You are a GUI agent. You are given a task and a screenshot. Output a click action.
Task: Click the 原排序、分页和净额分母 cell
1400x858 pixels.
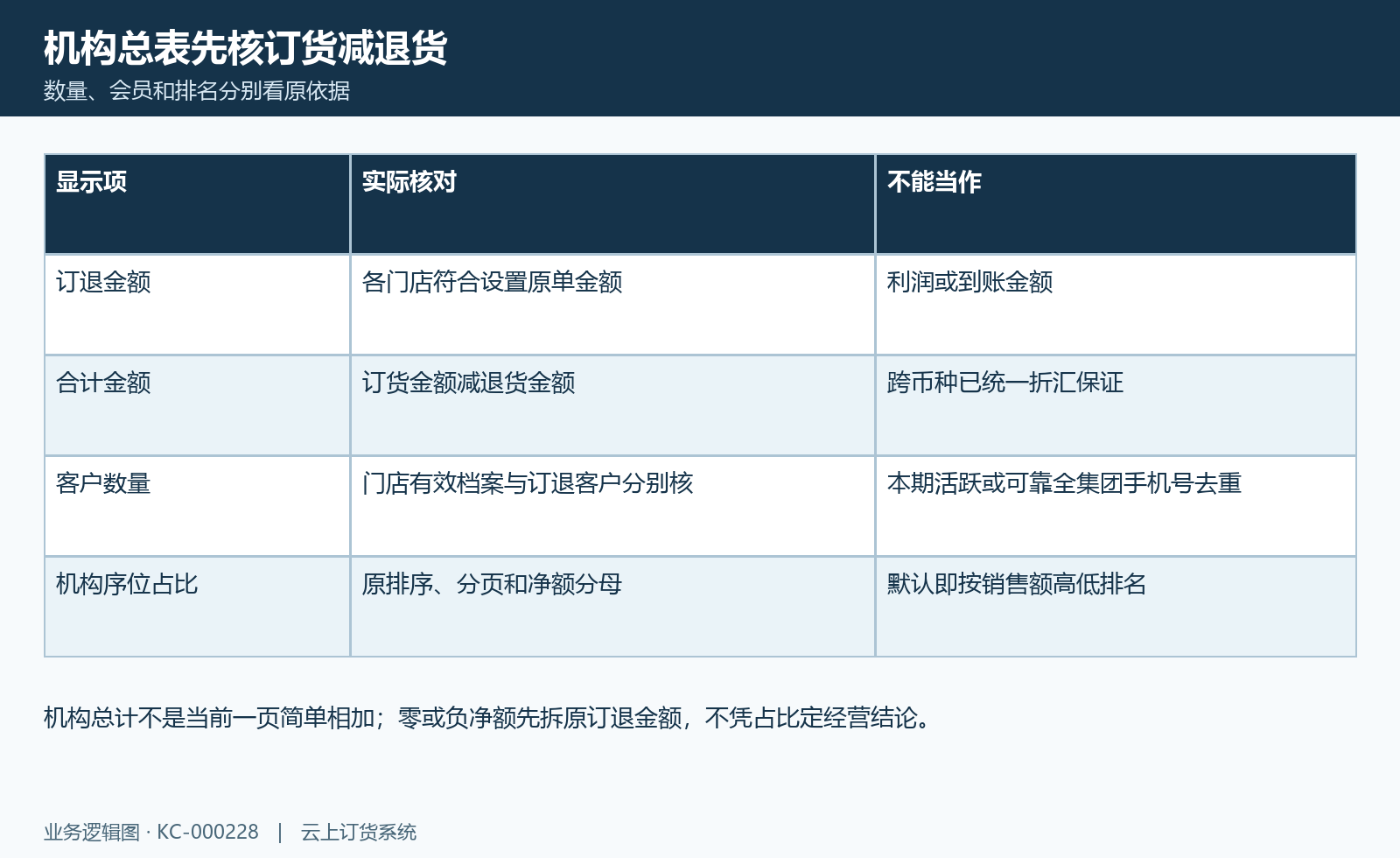612,607
